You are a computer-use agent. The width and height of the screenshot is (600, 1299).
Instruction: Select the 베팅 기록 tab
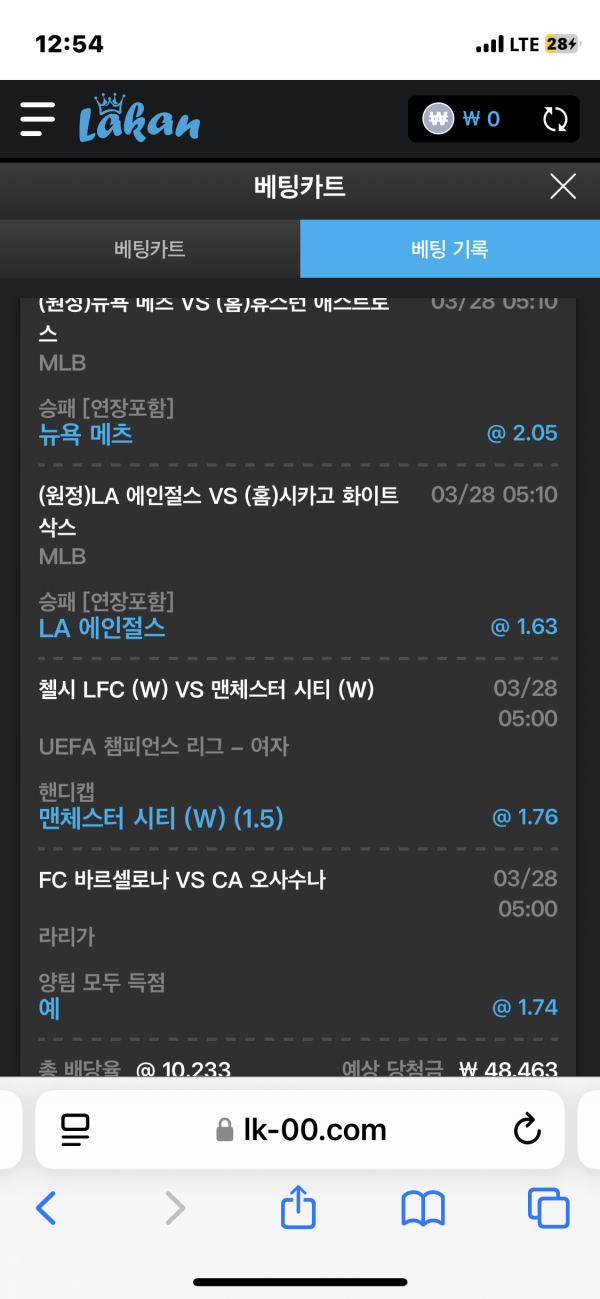click(450, 249)
